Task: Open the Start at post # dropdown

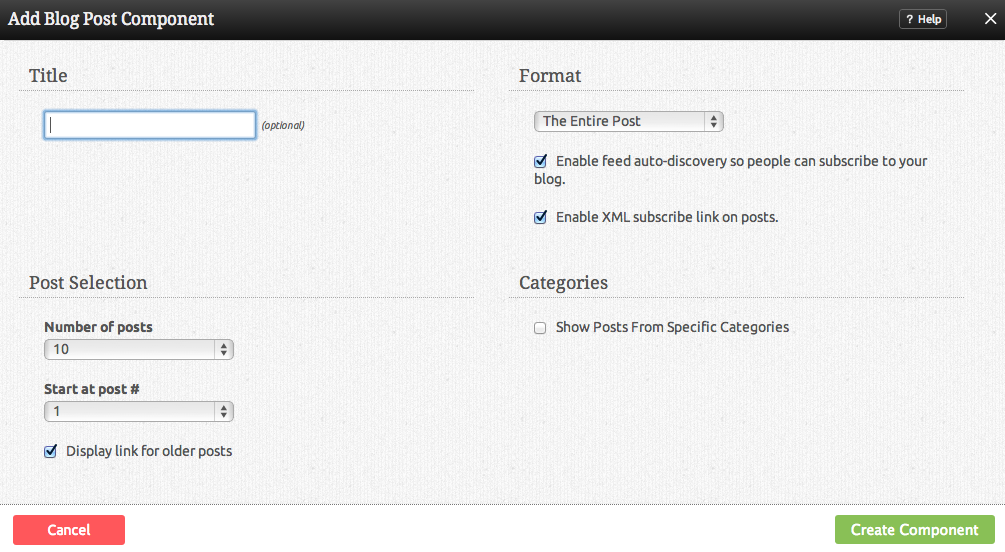Action: pos(138,411)
